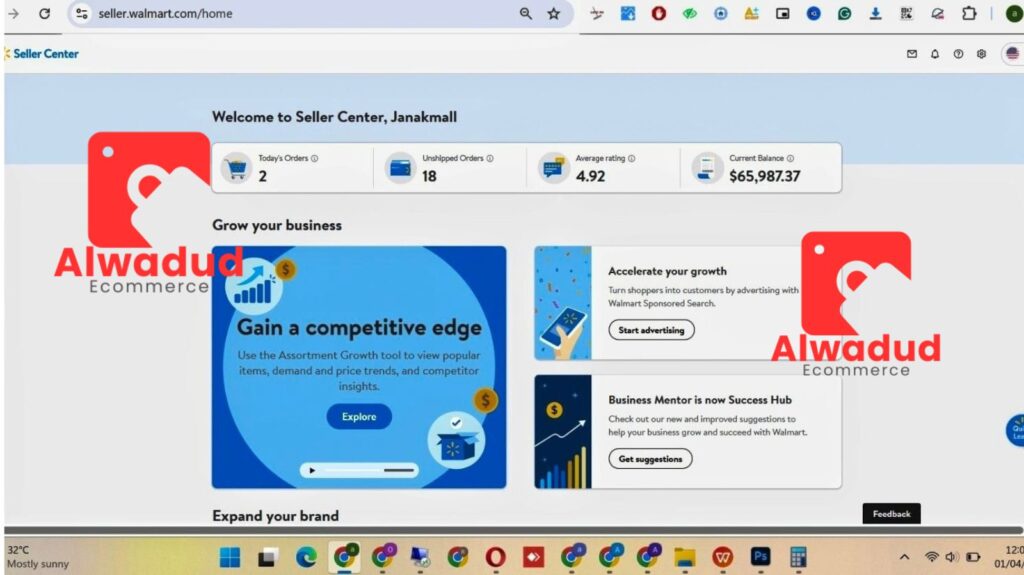Image resolution: width=1024 pixels, height=575 pixels.
Task: Open Task View on the taskbar
Action: click(x=267, y=557)
